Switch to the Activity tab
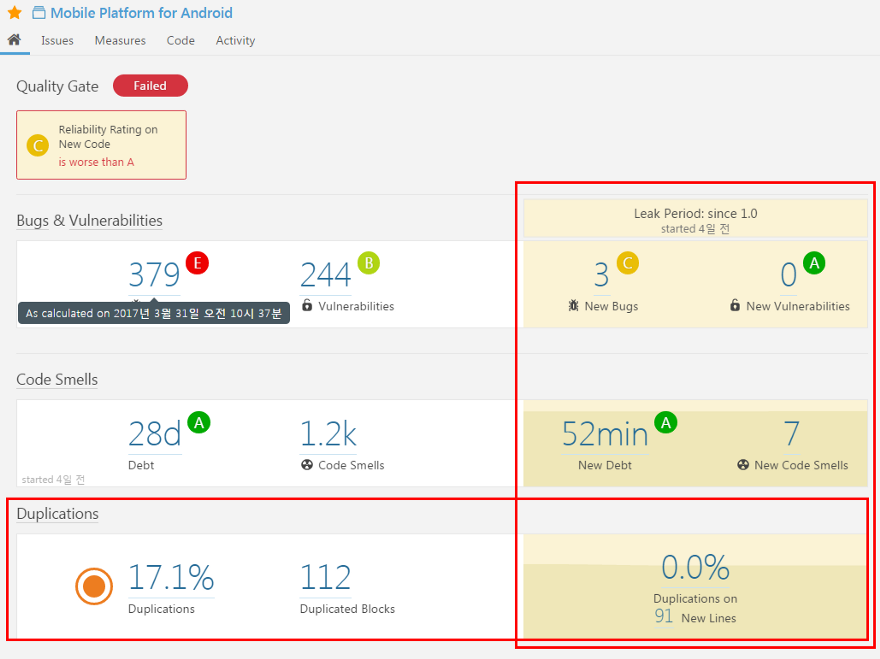The width and height of the screenshot is (880, 659). click(x=236, y=40)
